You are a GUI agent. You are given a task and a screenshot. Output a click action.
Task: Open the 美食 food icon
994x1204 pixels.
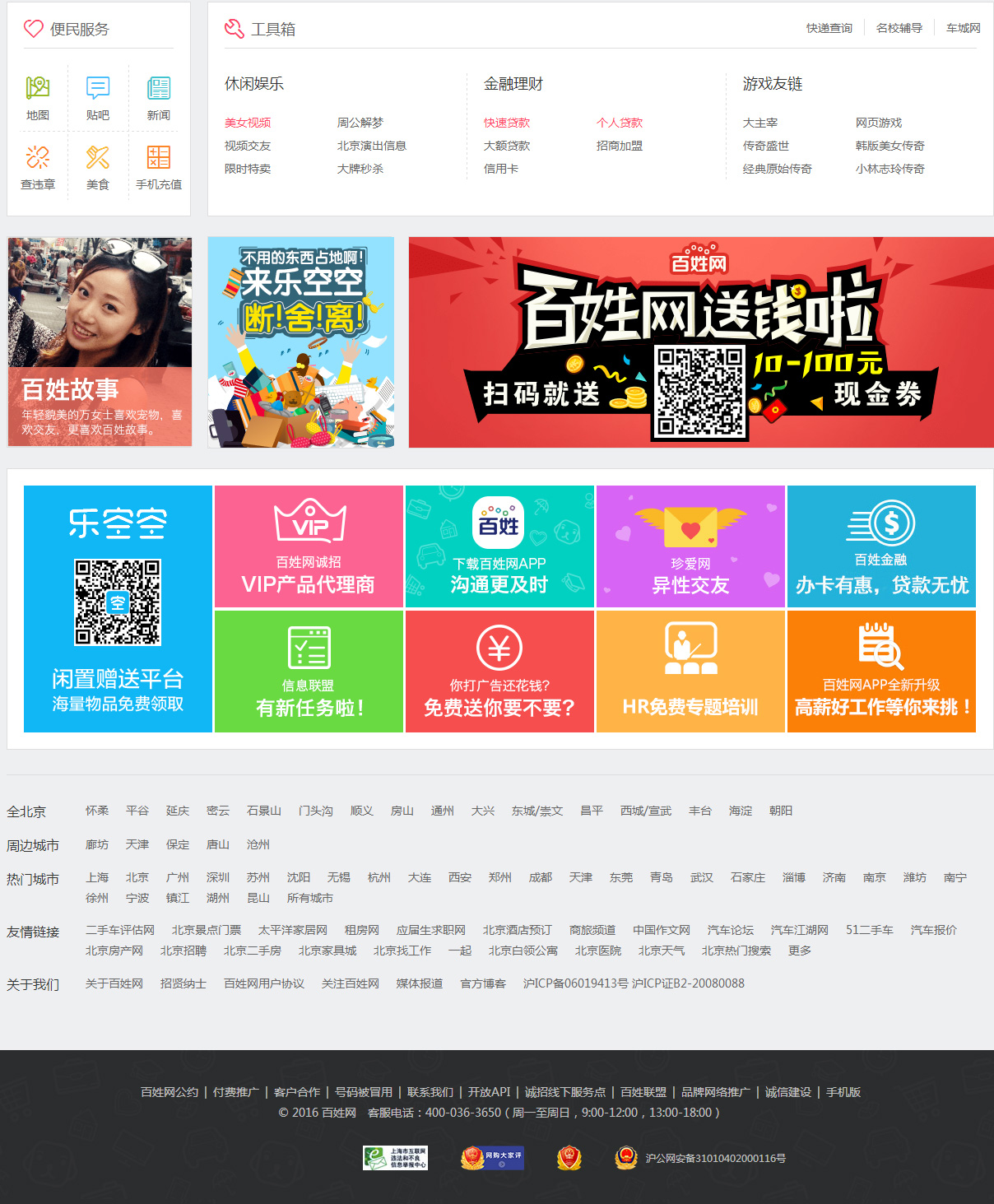click(x=98, y=157)
